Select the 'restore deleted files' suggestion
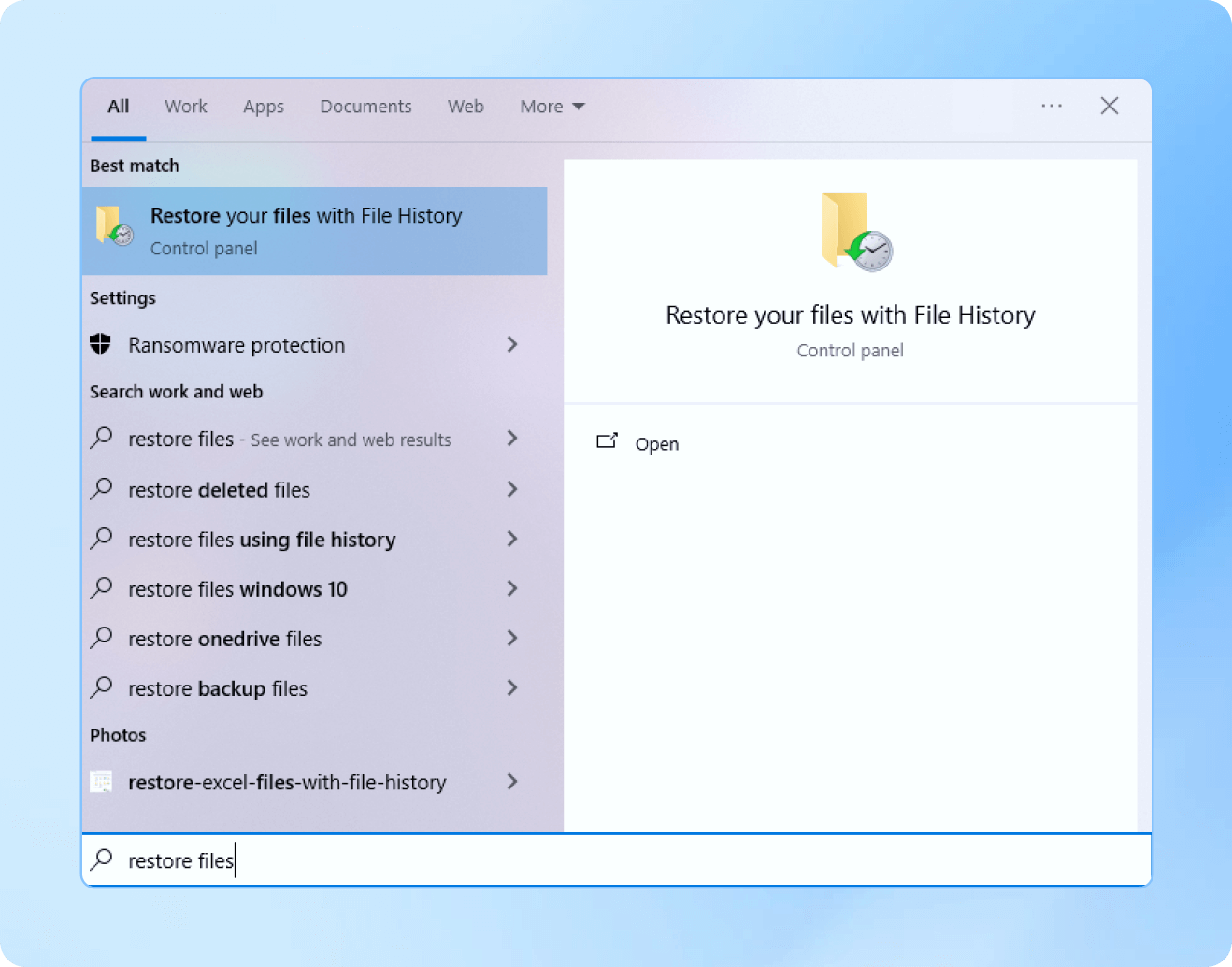The image size is (1232, 967). tap(315, 489)
